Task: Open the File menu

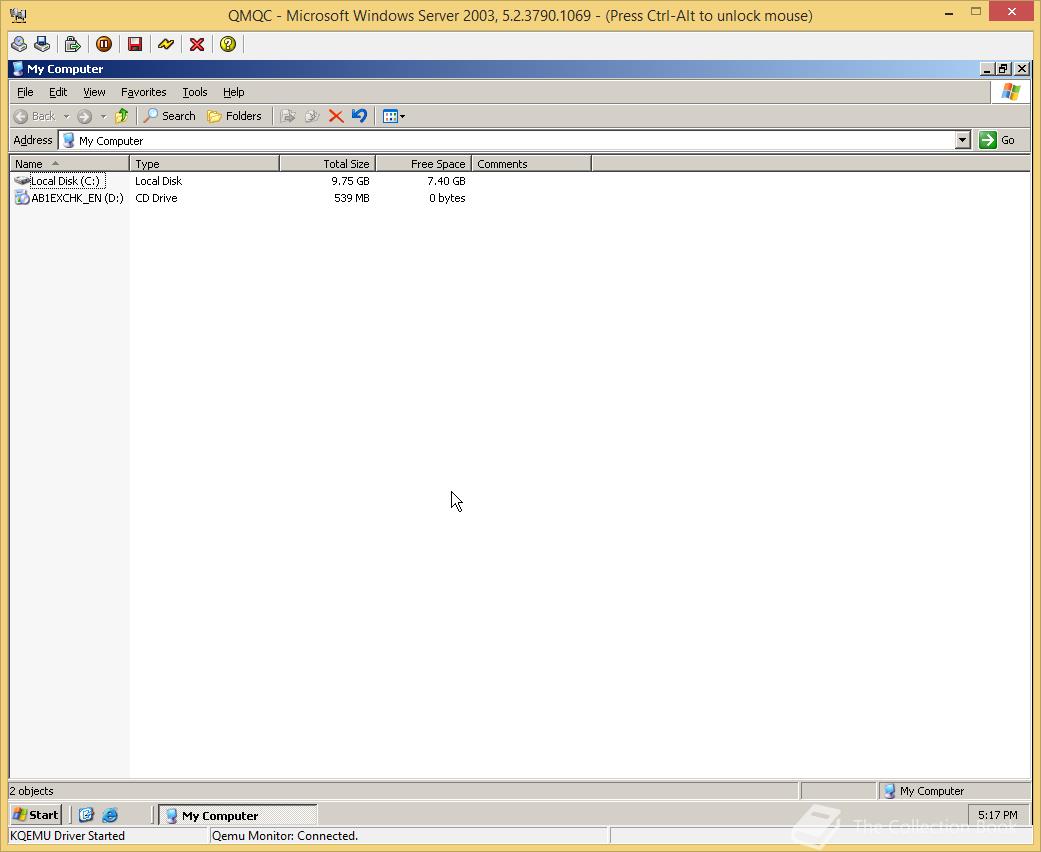Action: click(x=25, y=92)
